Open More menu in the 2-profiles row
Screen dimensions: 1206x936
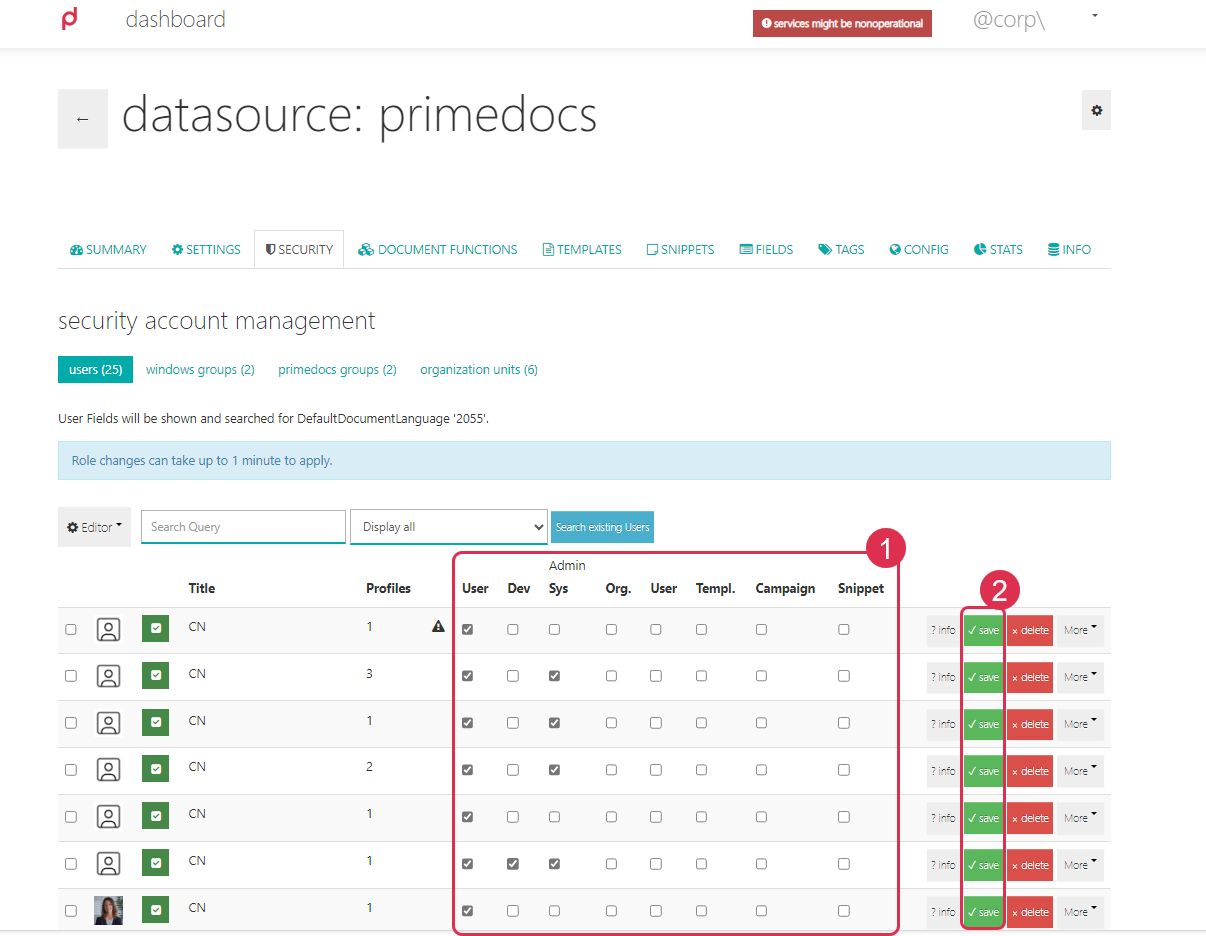1080,771
